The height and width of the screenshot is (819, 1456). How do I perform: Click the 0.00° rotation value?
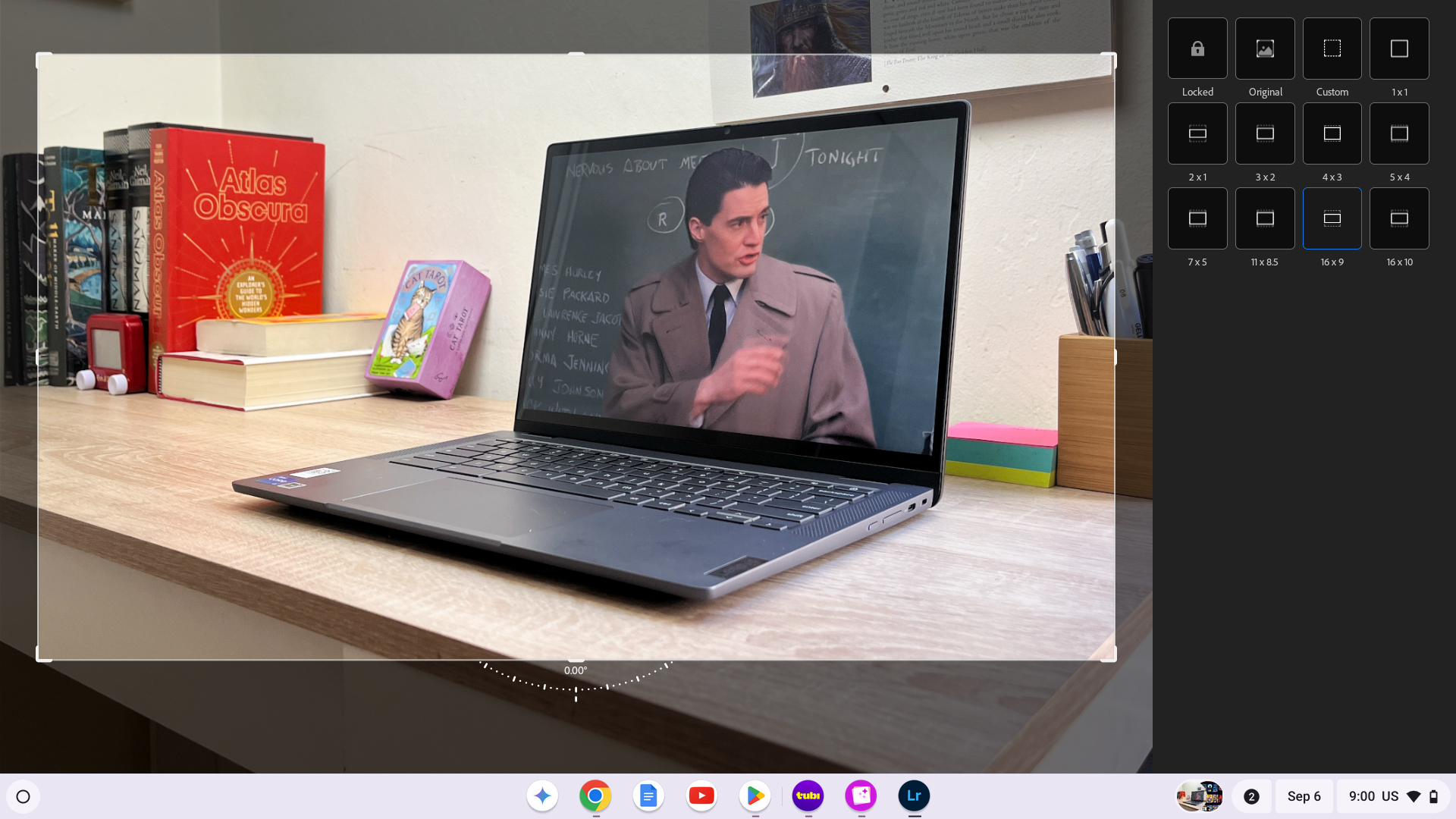point(576,670)
